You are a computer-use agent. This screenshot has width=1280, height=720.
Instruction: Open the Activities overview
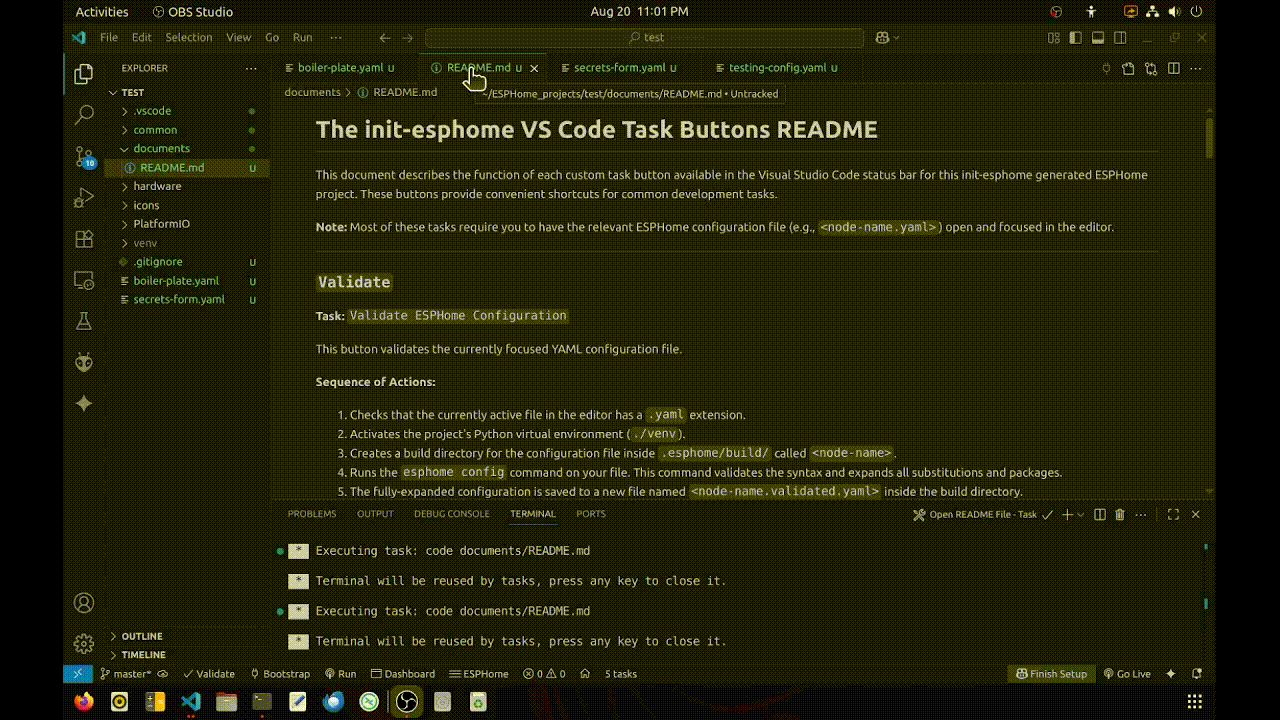point(102,12)
